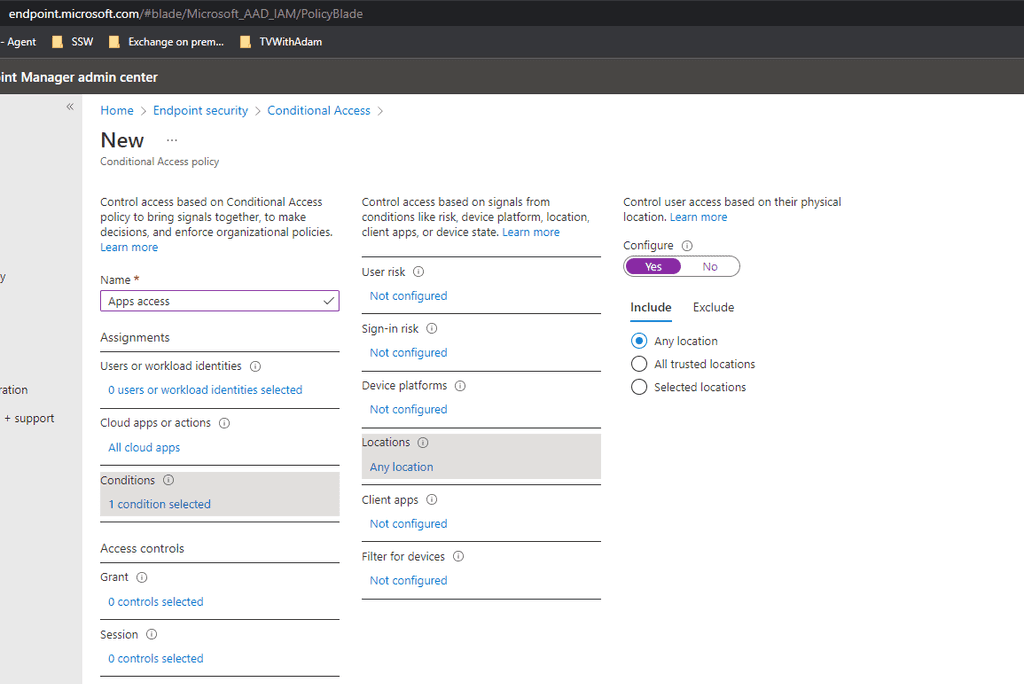Screen dimensions: 1024x684
Task: Click the TVWithAdam bookmark in the bookmarks bar
Action: 290,41
